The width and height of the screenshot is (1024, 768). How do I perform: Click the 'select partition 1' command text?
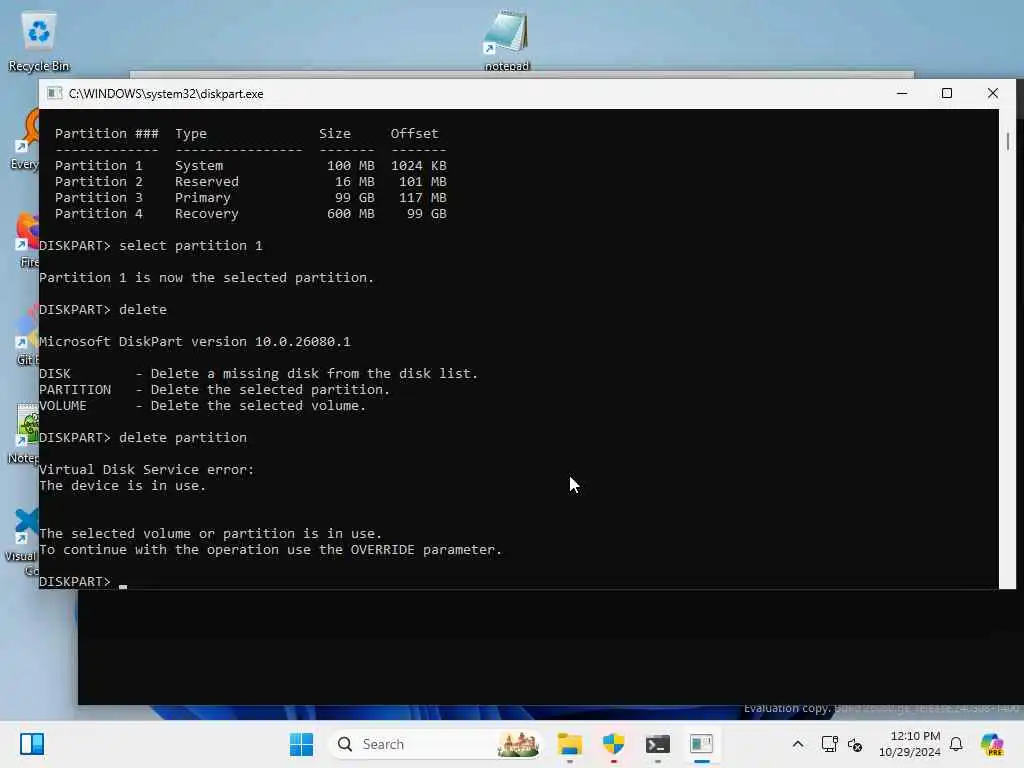click(x=191, y=246)
